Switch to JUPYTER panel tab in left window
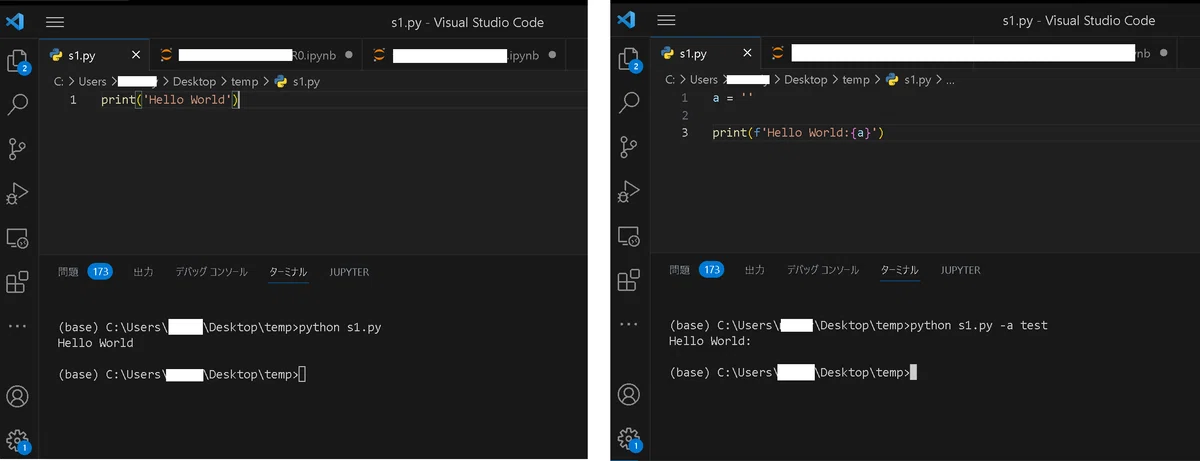Screen dimensions: 1200x461 (x=349, y=272)
